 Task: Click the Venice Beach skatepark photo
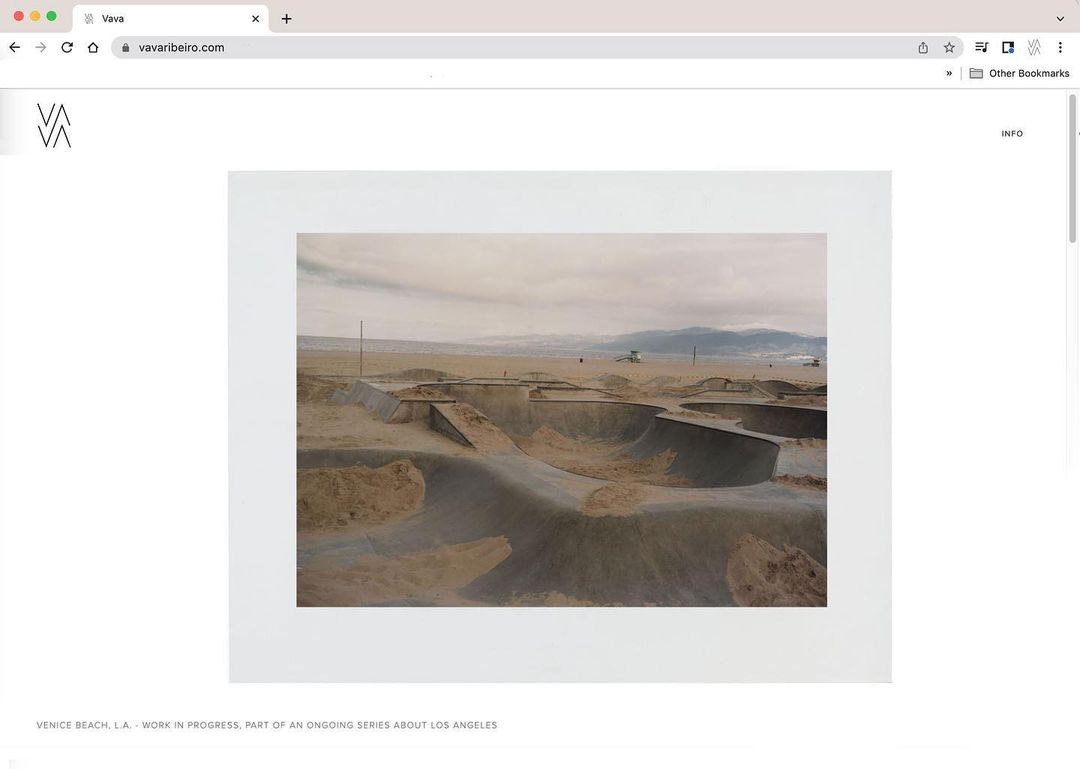(561, 420)
